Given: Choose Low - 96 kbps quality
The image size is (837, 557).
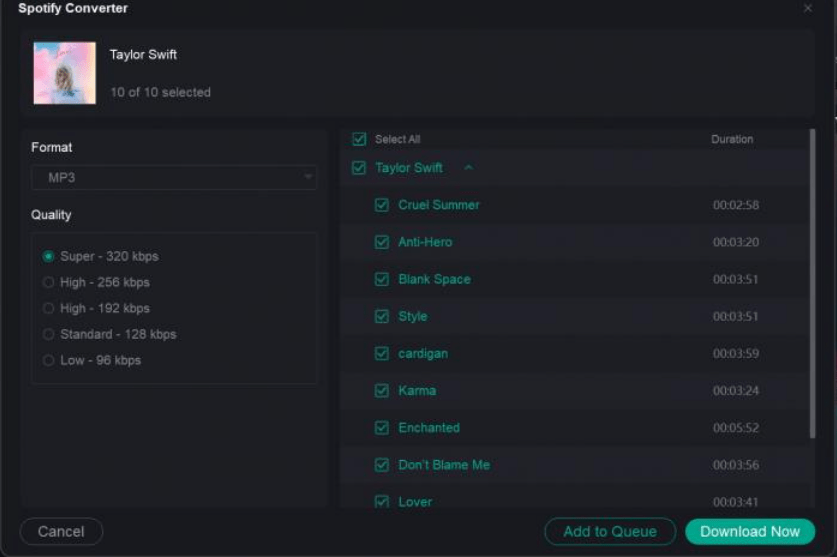Looking at the screenshot, I should (49, 361).
